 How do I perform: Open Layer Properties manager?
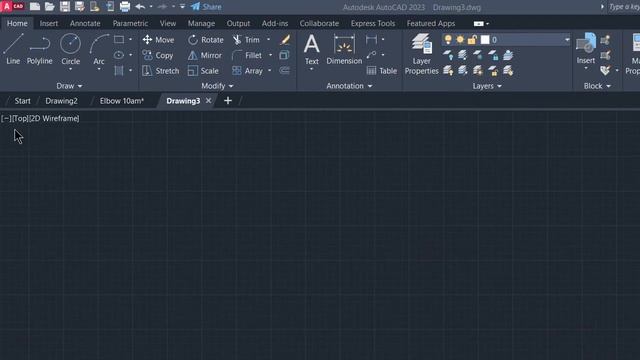tap(422, 54)
